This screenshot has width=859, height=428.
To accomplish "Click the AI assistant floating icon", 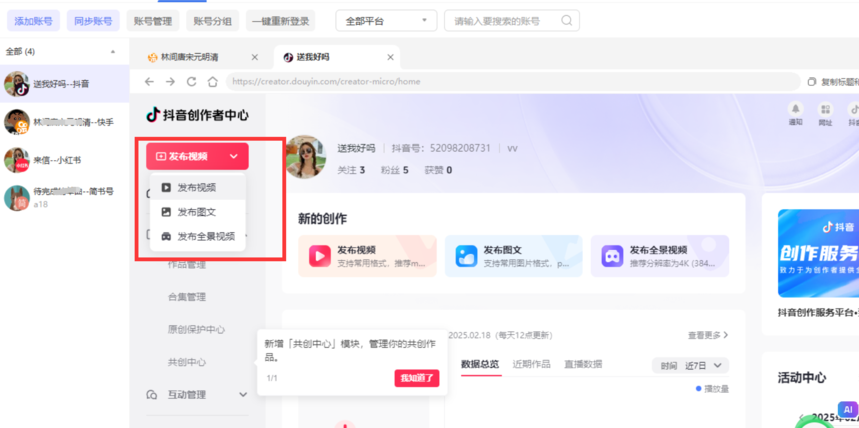I will [x=848, y=409].
